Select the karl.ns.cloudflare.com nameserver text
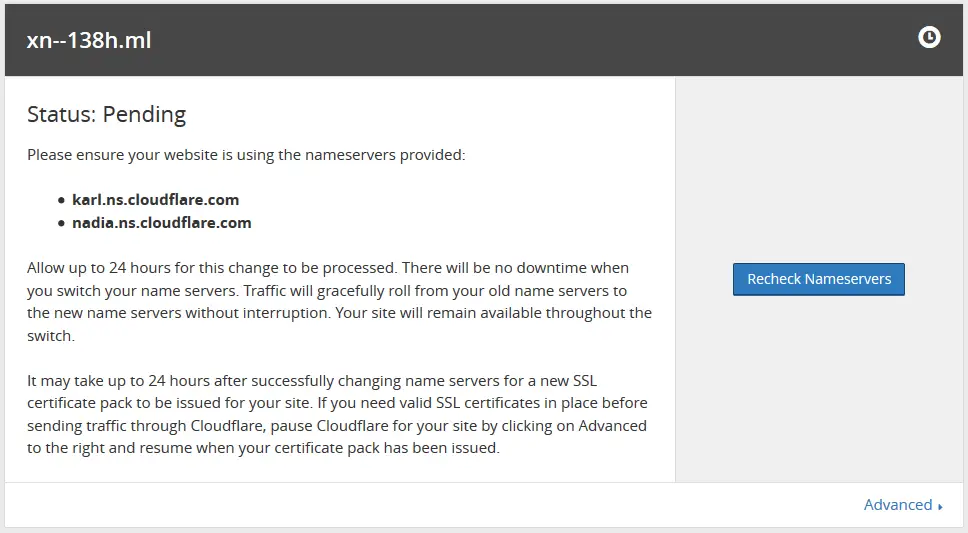The width and height of the screenshot is (968, 533). pyautogui.click(x=155, y=200)
